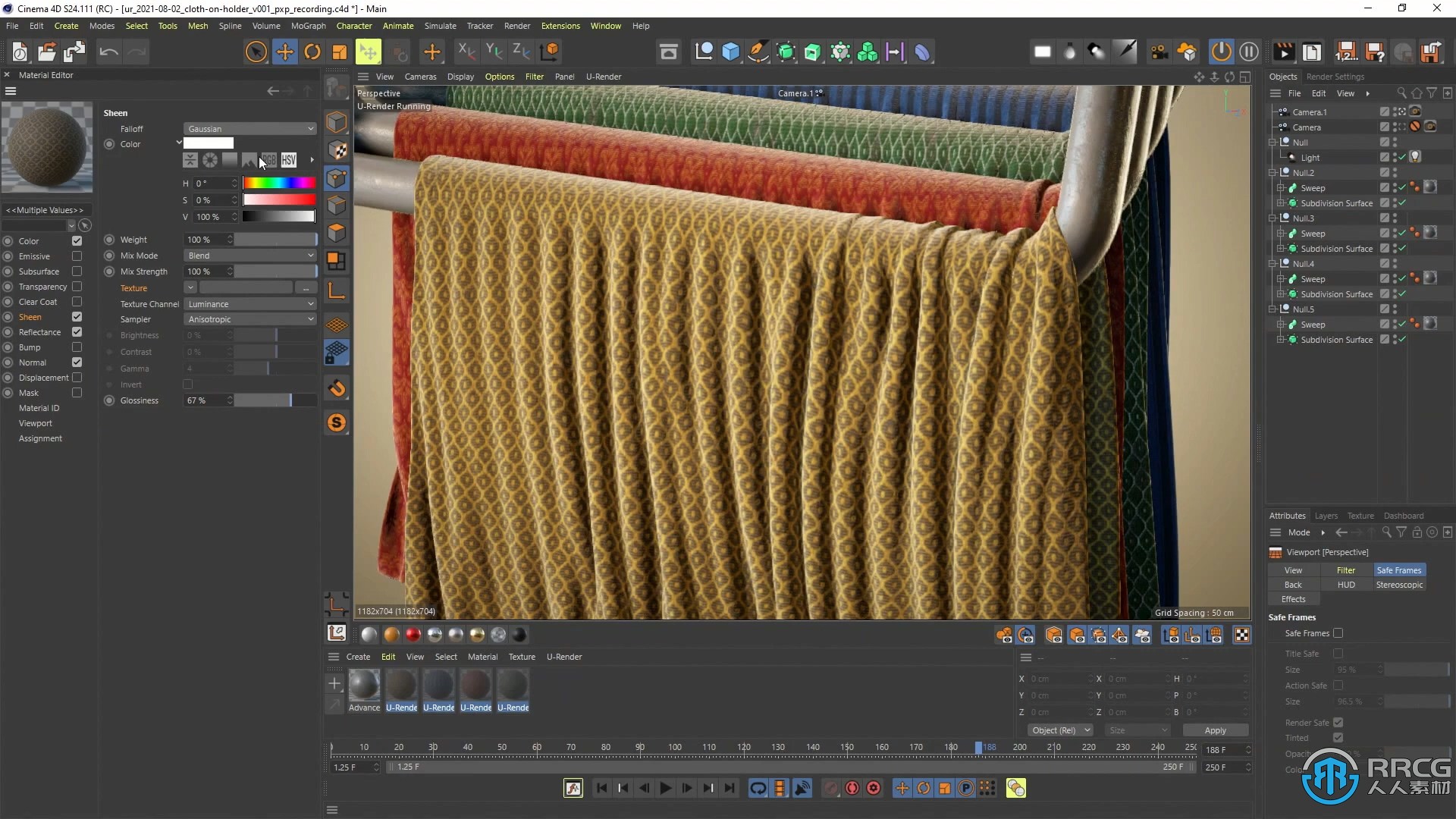The height and width of the screenshot is (819, 1456).
Task: Open the Texture arrow dropdown
Action: tap(190, 288)
